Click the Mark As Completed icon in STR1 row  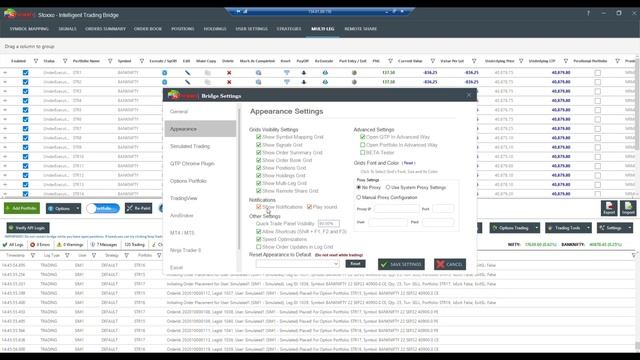[258, 73]
